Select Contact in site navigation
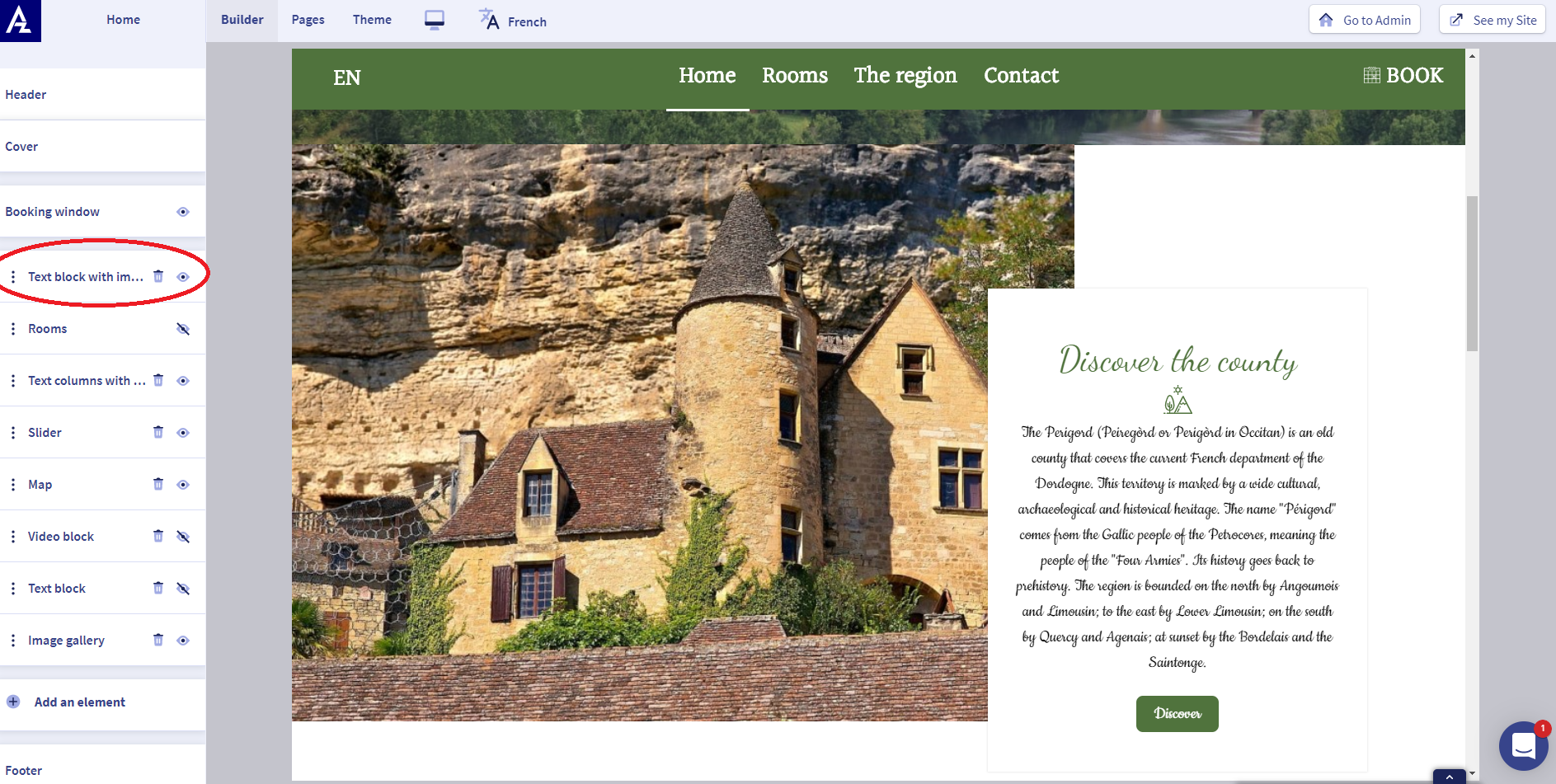This screenshot has height=784, width=1556. (x=1021, y=75)
